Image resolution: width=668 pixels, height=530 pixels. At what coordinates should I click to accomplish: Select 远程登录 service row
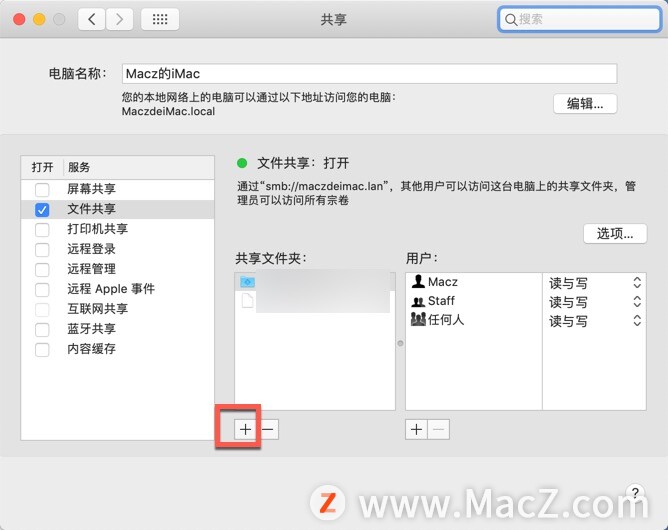pos(118,249)
